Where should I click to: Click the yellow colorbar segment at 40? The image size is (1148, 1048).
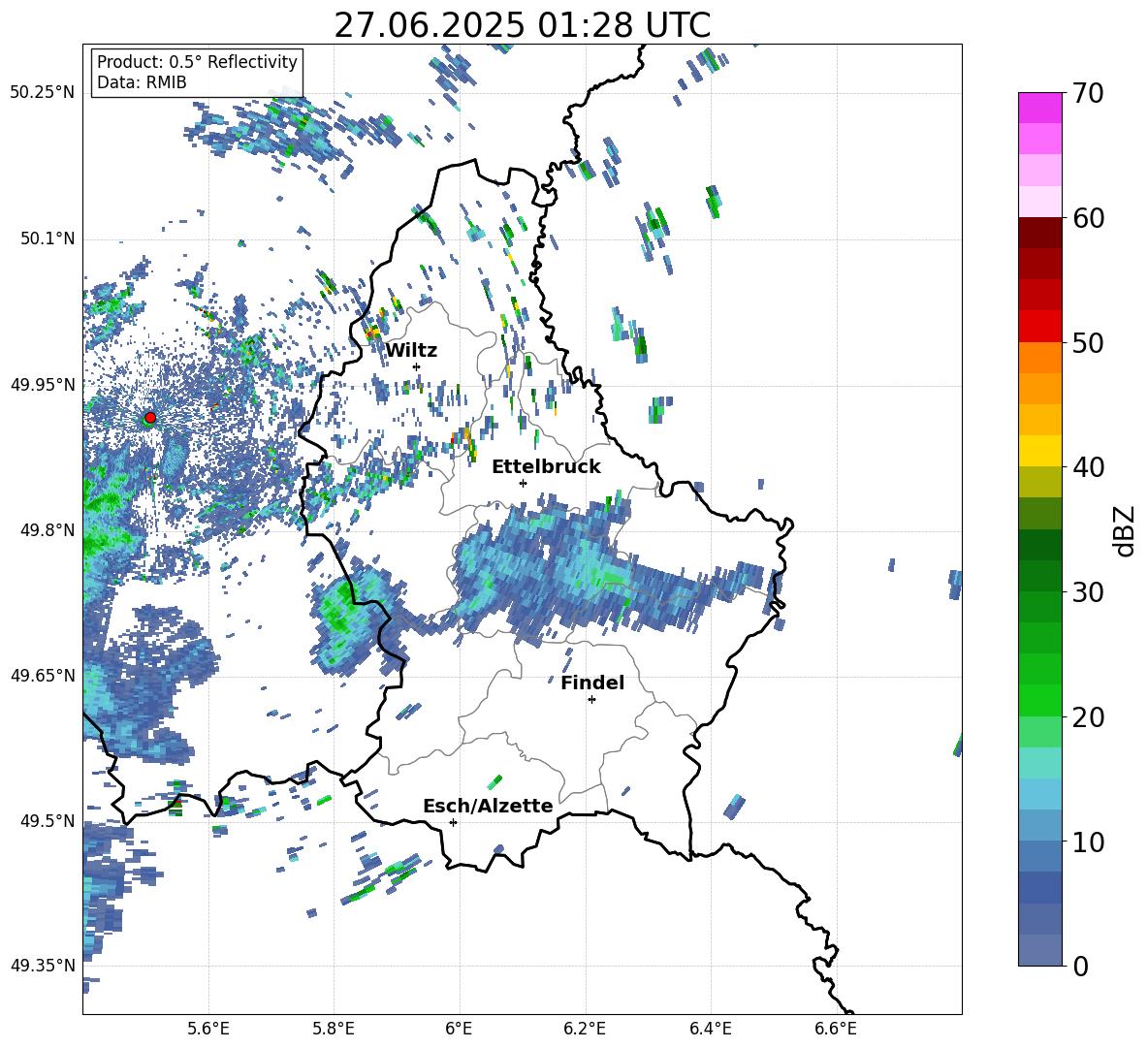click(x=1039, y=451)
